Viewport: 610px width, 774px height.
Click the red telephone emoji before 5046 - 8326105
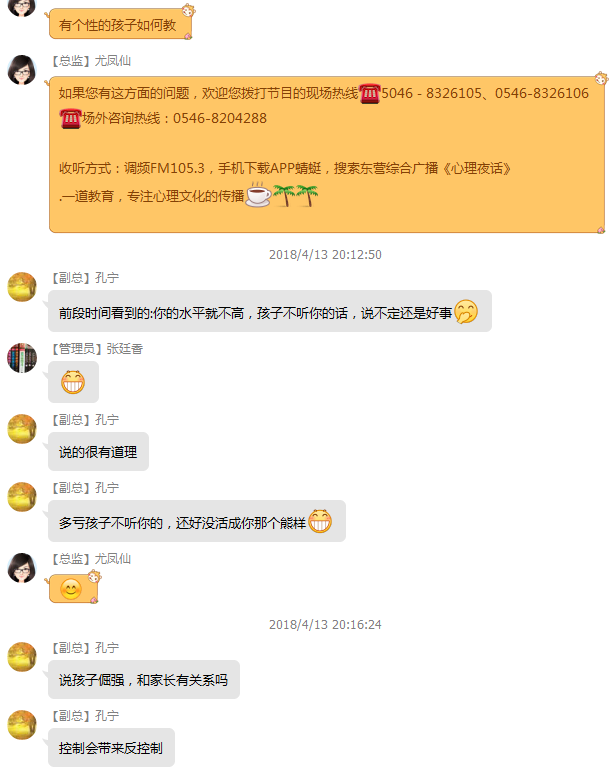(x=370, y=93)
